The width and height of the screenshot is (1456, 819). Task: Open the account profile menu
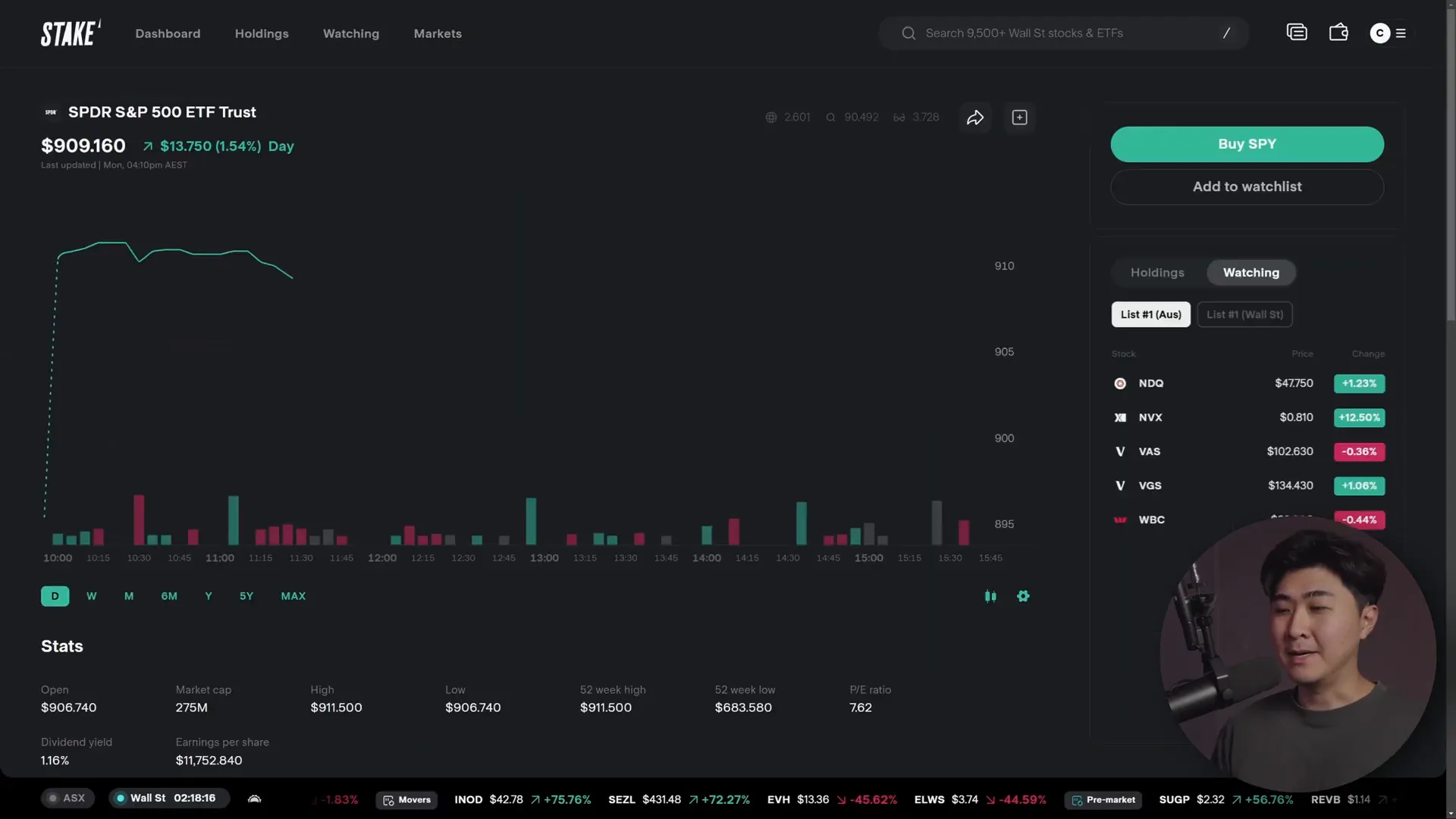[1388, 33]
